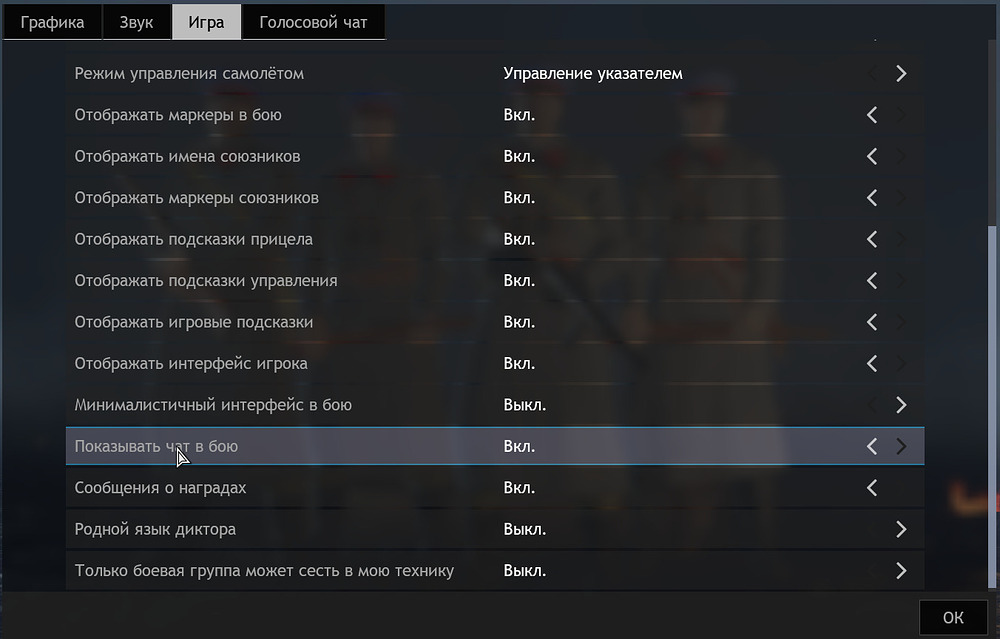The image size is (1000, 639).
Task: Click left arrow for Отображать маркеры союзников
Action: [872, 198]
